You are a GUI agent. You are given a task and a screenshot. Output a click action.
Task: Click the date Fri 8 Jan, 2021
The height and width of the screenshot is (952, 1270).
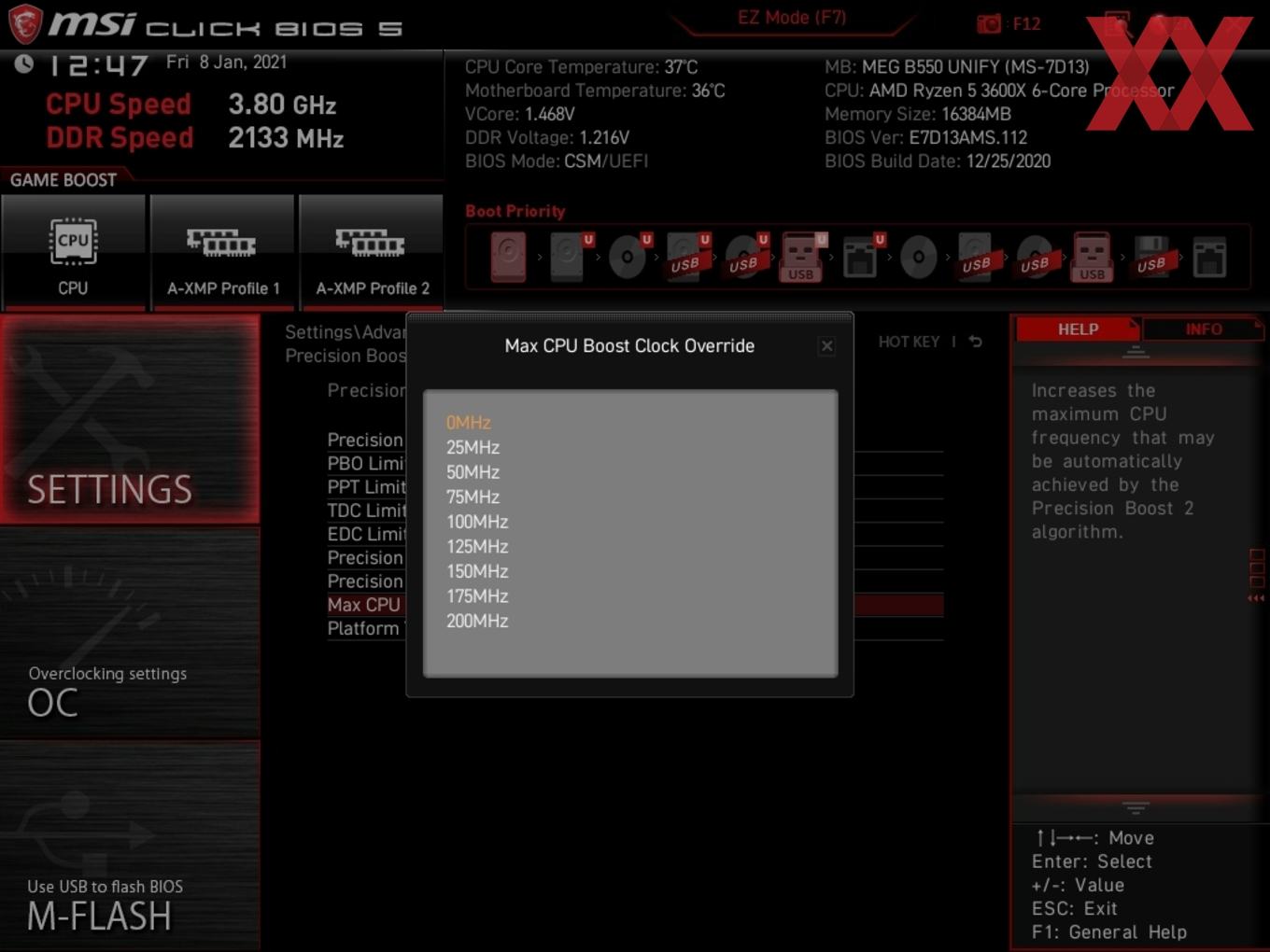[x=226, y=63]
